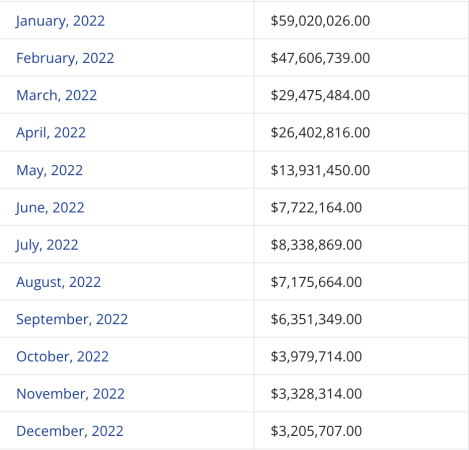This screenshot has width=469, height=450.
Task: Open the April, 2022 link
Action: tap(51, 133)
